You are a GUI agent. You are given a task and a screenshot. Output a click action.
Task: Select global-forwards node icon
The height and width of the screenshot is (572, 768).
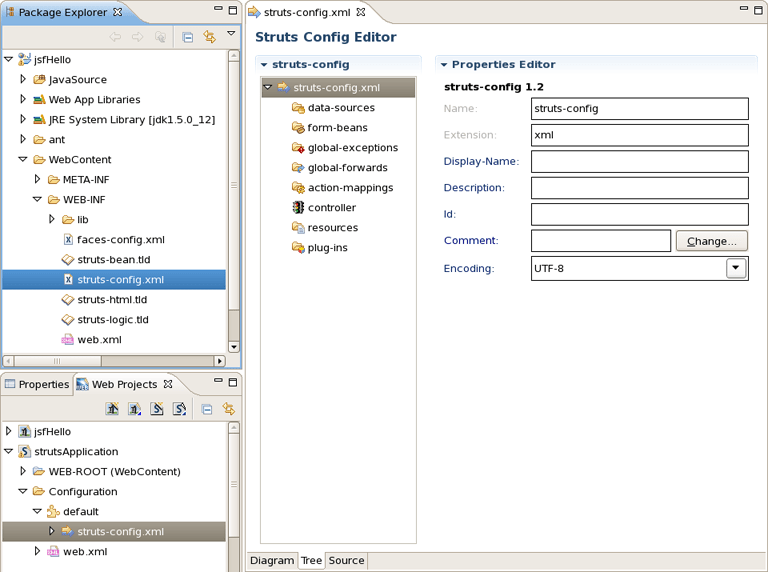(x=298, y=168)
